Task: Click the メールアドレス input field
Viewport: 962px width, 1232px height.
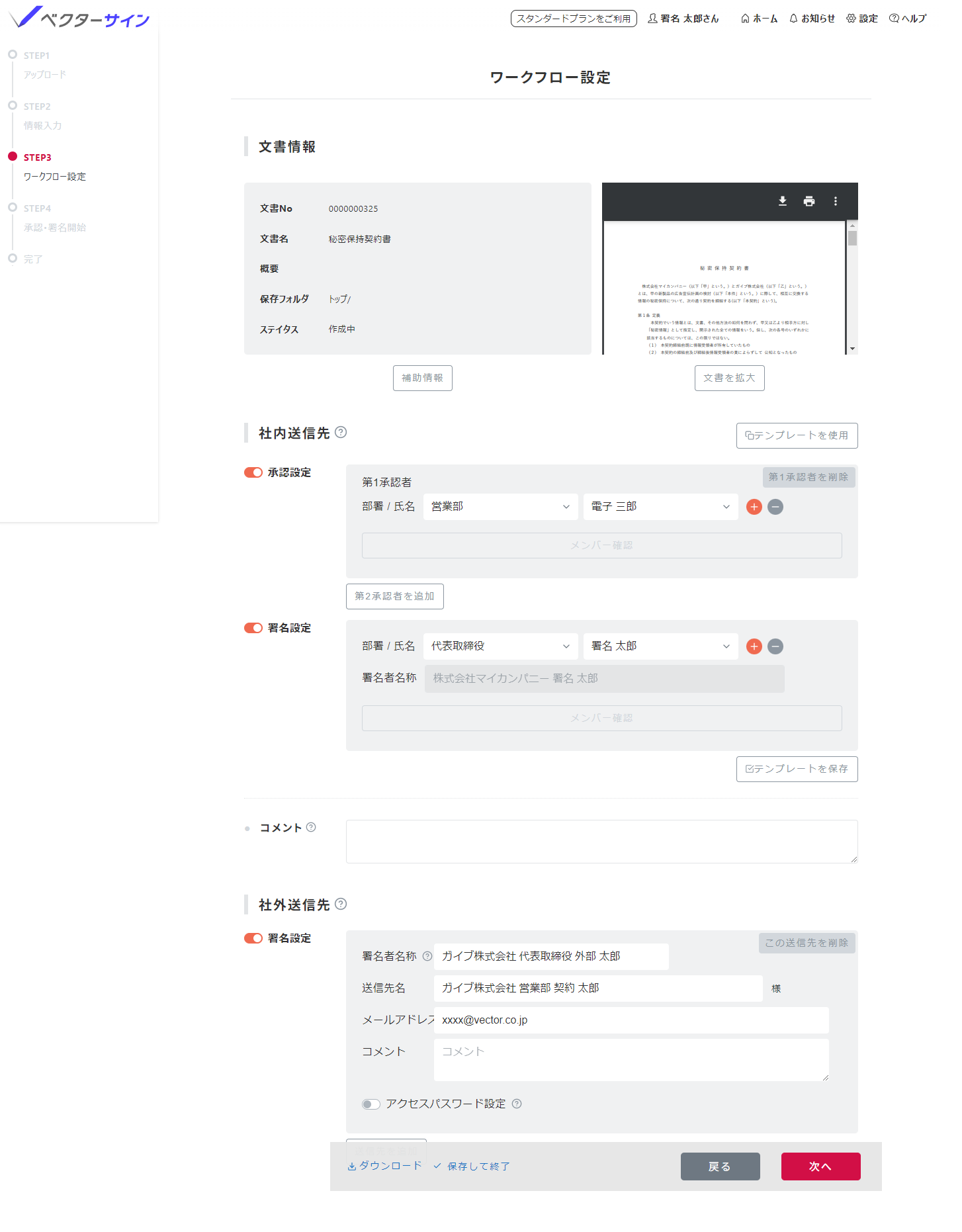Action: point(631,1020)
